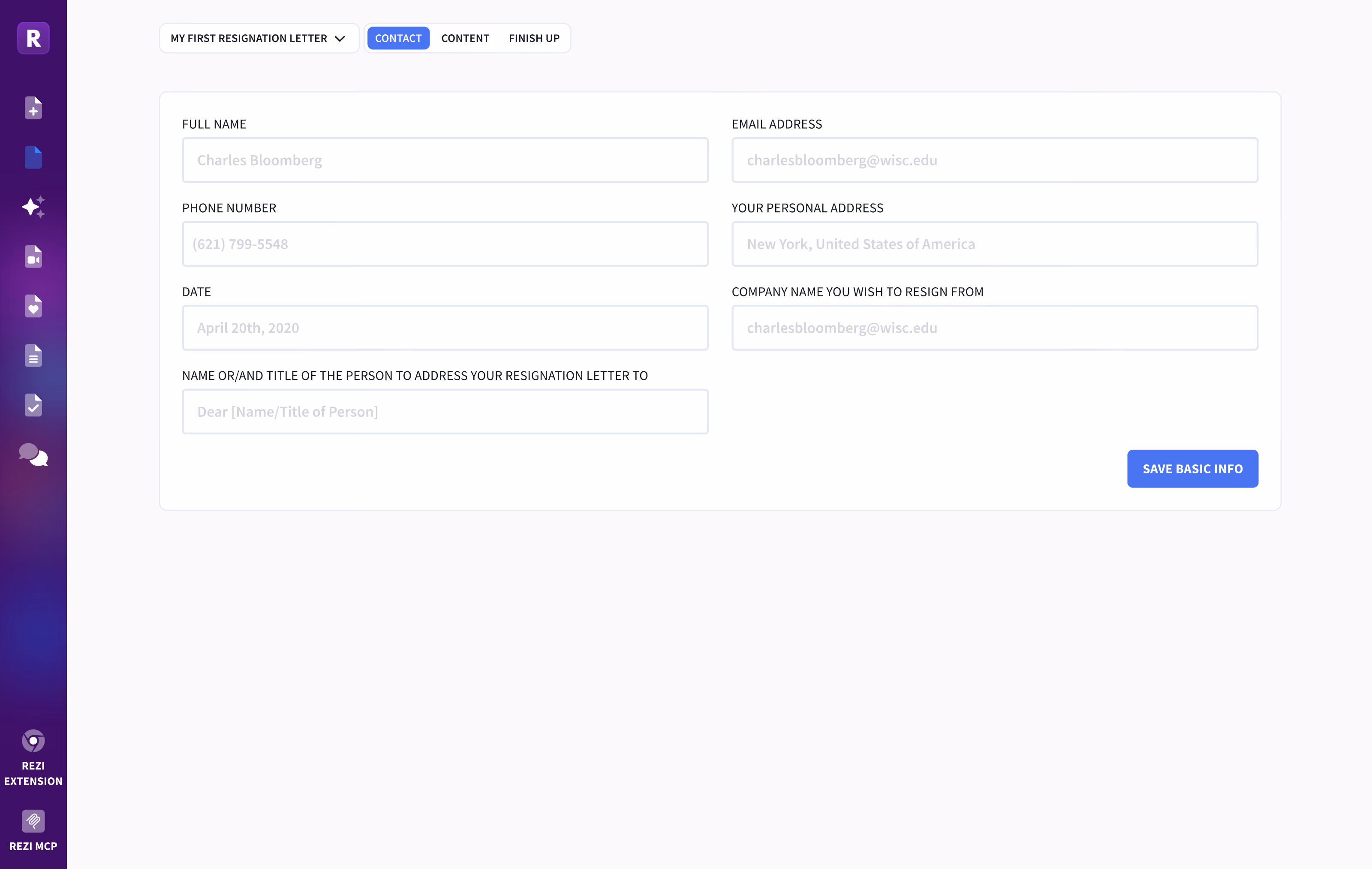Go to the Finish Up tab
1372x869 pixels.
534,38
